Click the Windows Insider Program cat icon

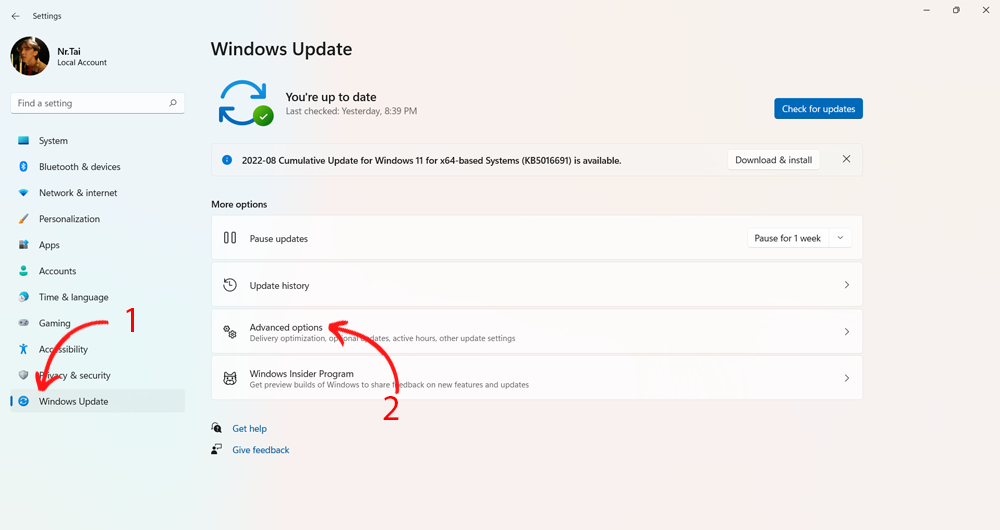pyautogui.click(x=230, y=378)
